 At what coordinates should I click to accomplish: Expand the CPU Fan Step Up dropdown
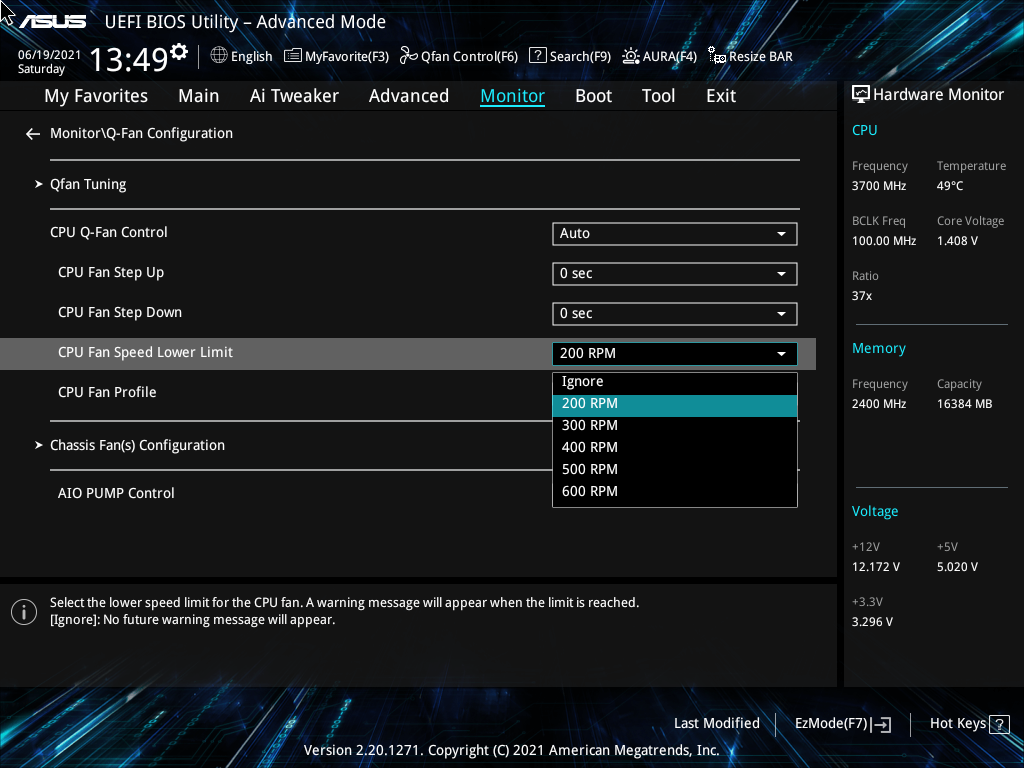674,273
